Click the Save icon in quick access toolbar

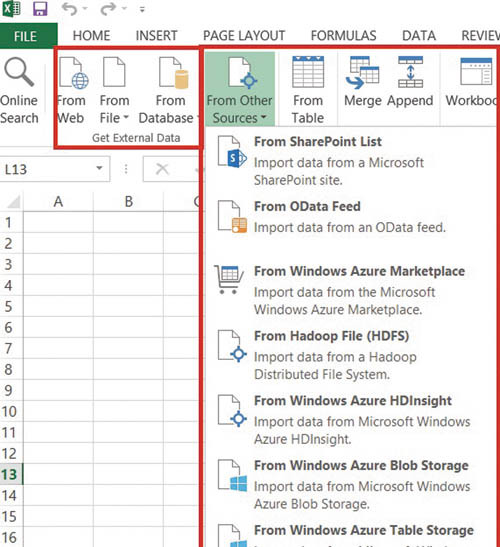(40, 9)
